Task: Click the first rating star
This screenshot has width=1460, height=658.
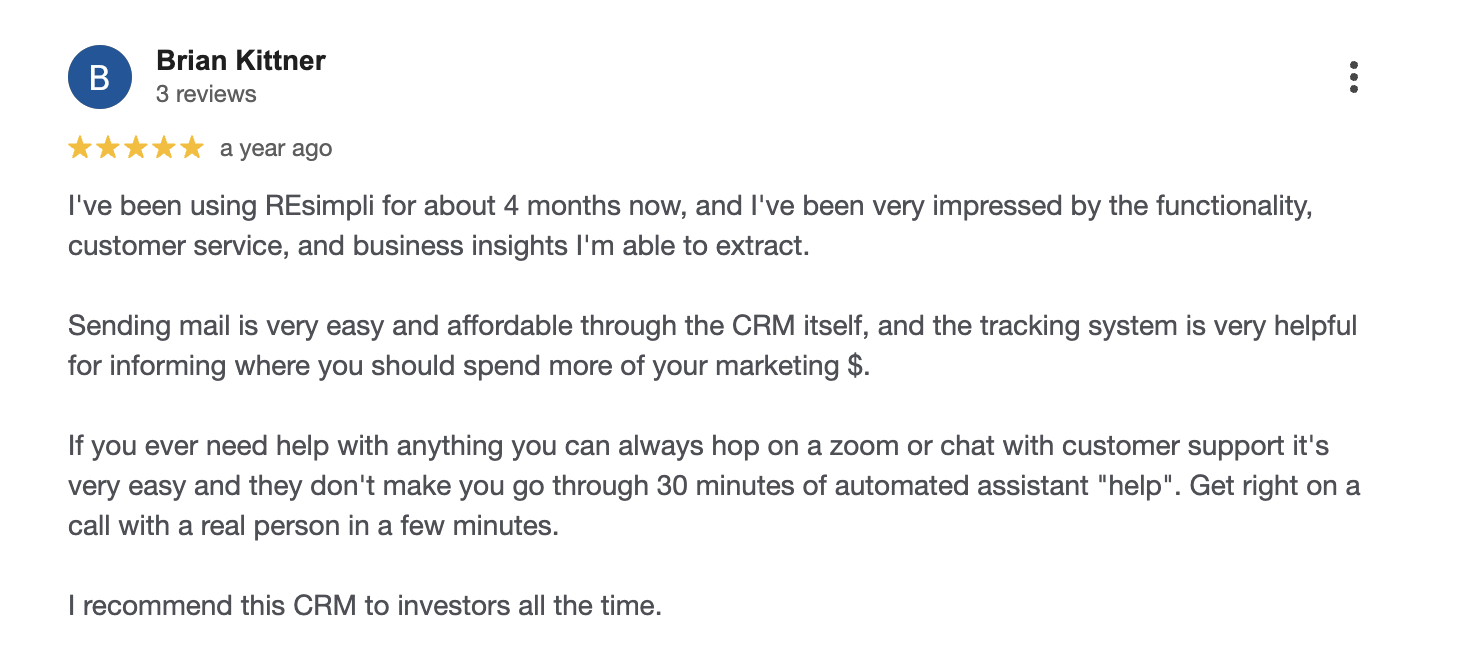Action: pos(79,149)
